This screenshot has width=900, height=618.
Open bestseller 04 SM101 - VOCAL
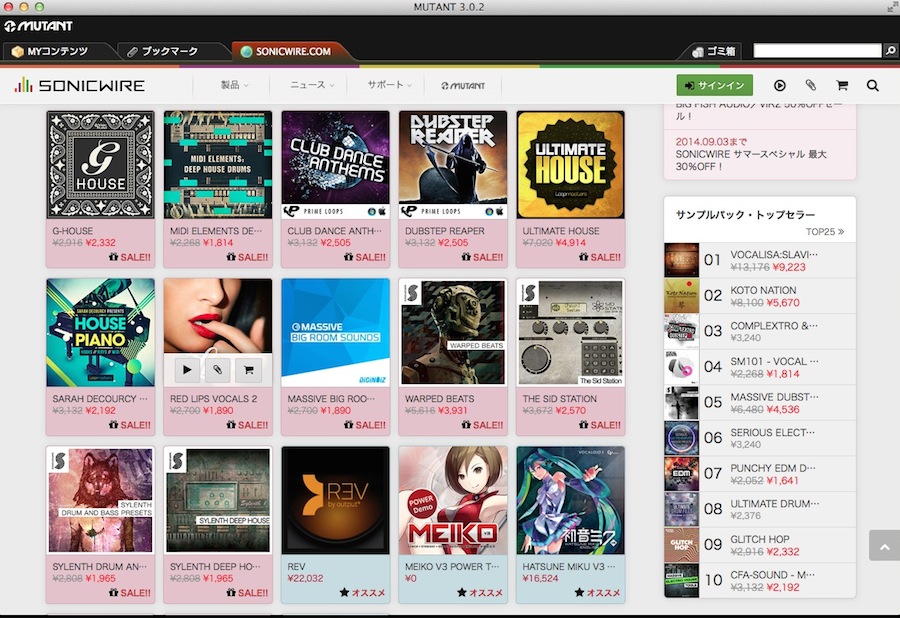(x=760, y=367)
